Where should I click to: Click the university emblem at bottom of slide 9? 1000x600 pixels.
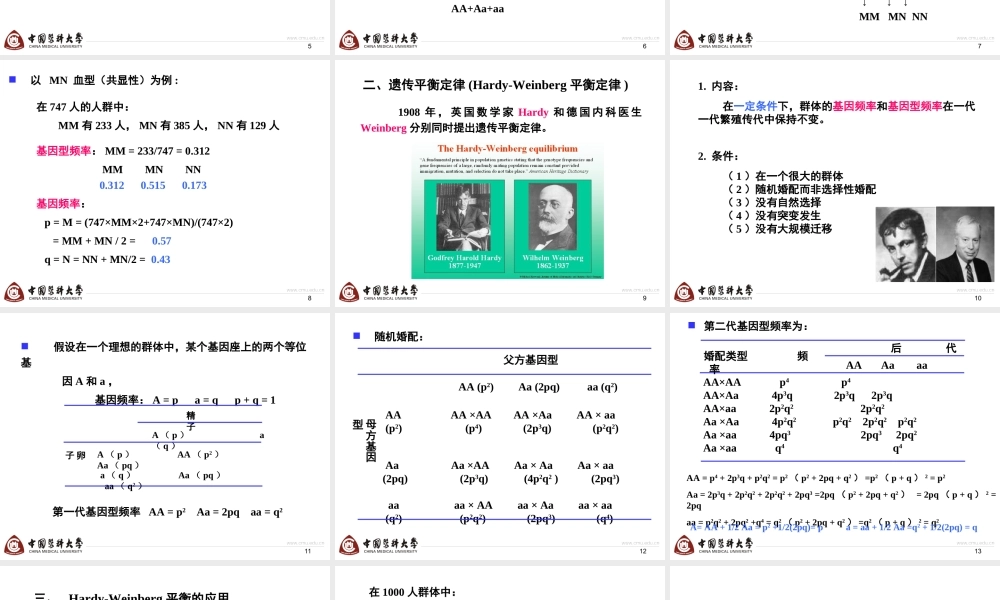click(347, 292)
